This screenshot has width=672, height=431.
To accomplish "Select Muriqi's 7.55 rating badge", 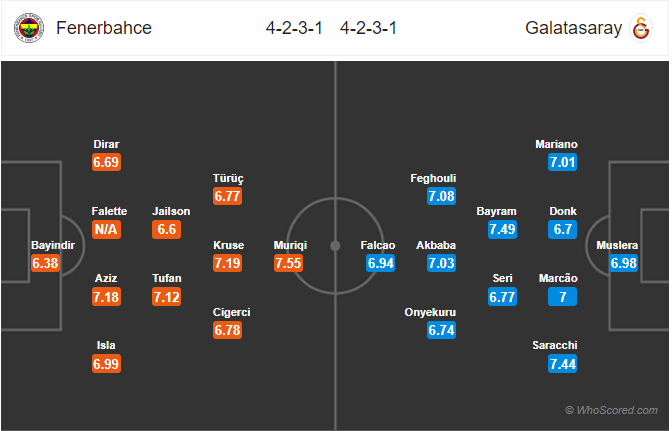I will coord(288,263).
